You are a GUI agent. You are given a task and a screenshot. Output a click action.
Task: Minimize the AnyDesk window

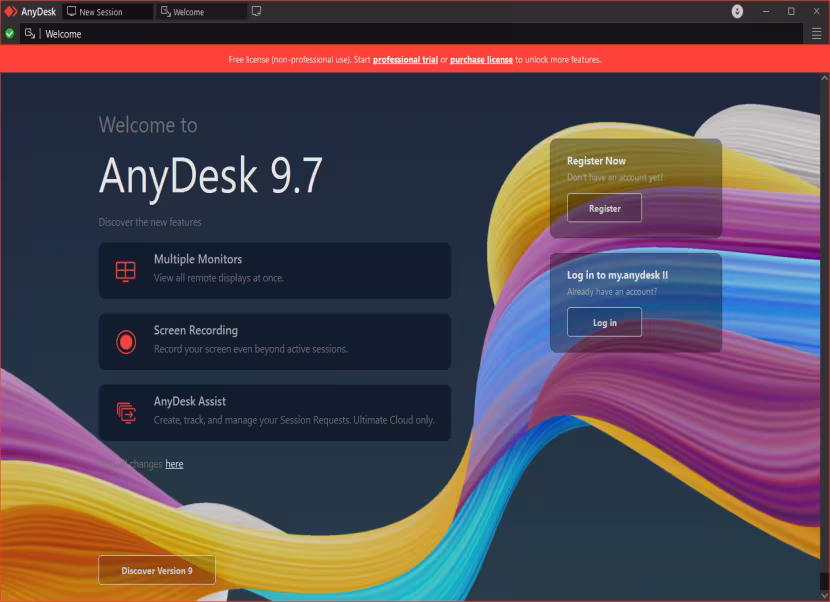coord(765,11)
